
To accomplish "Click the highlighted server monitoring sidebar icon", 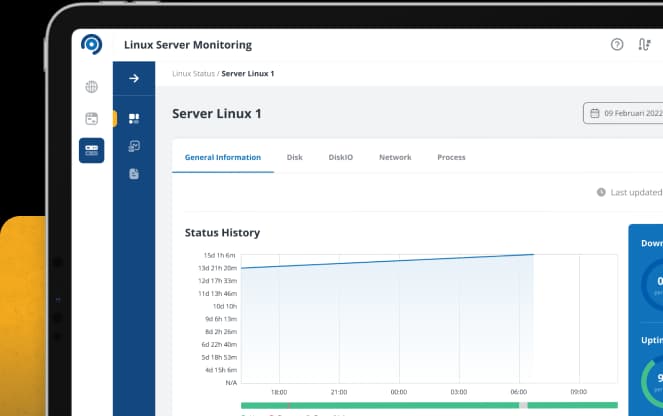I will (91, 150).
